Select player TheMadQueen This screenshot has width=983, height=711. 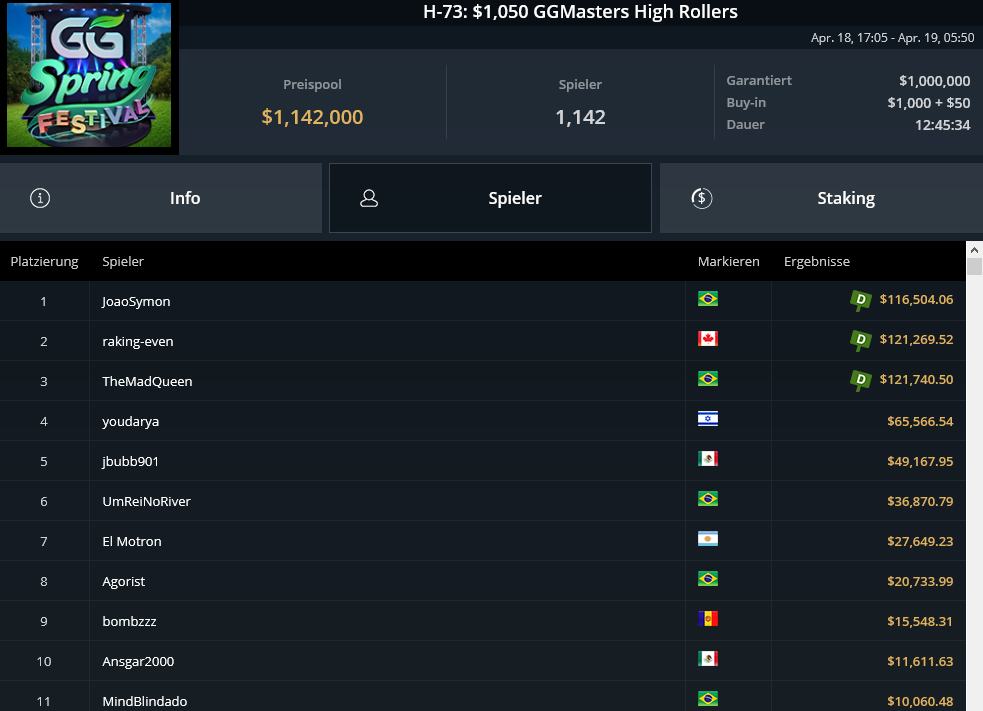147,381
